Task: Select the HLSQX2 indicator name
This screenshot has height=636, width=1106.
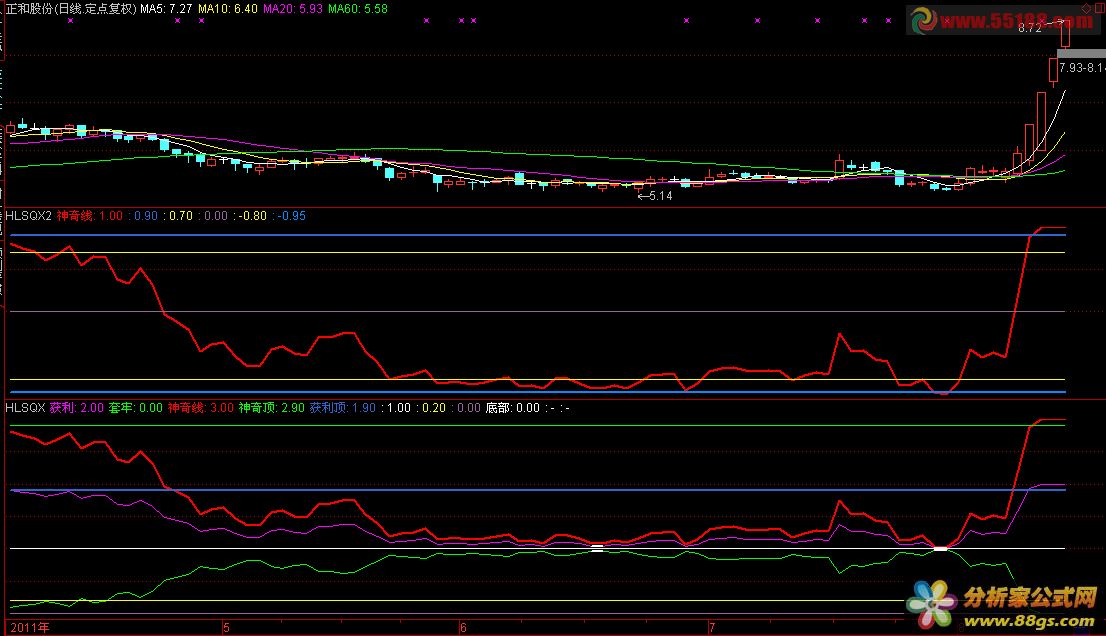Action: tap(28, 216)
